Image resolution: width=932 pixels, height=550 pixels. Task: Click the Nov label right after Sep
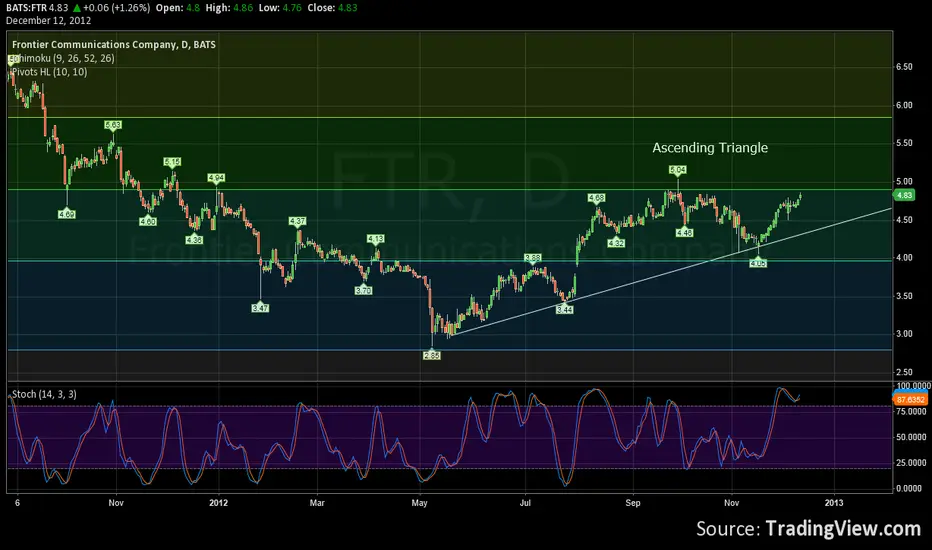[732, 503]
